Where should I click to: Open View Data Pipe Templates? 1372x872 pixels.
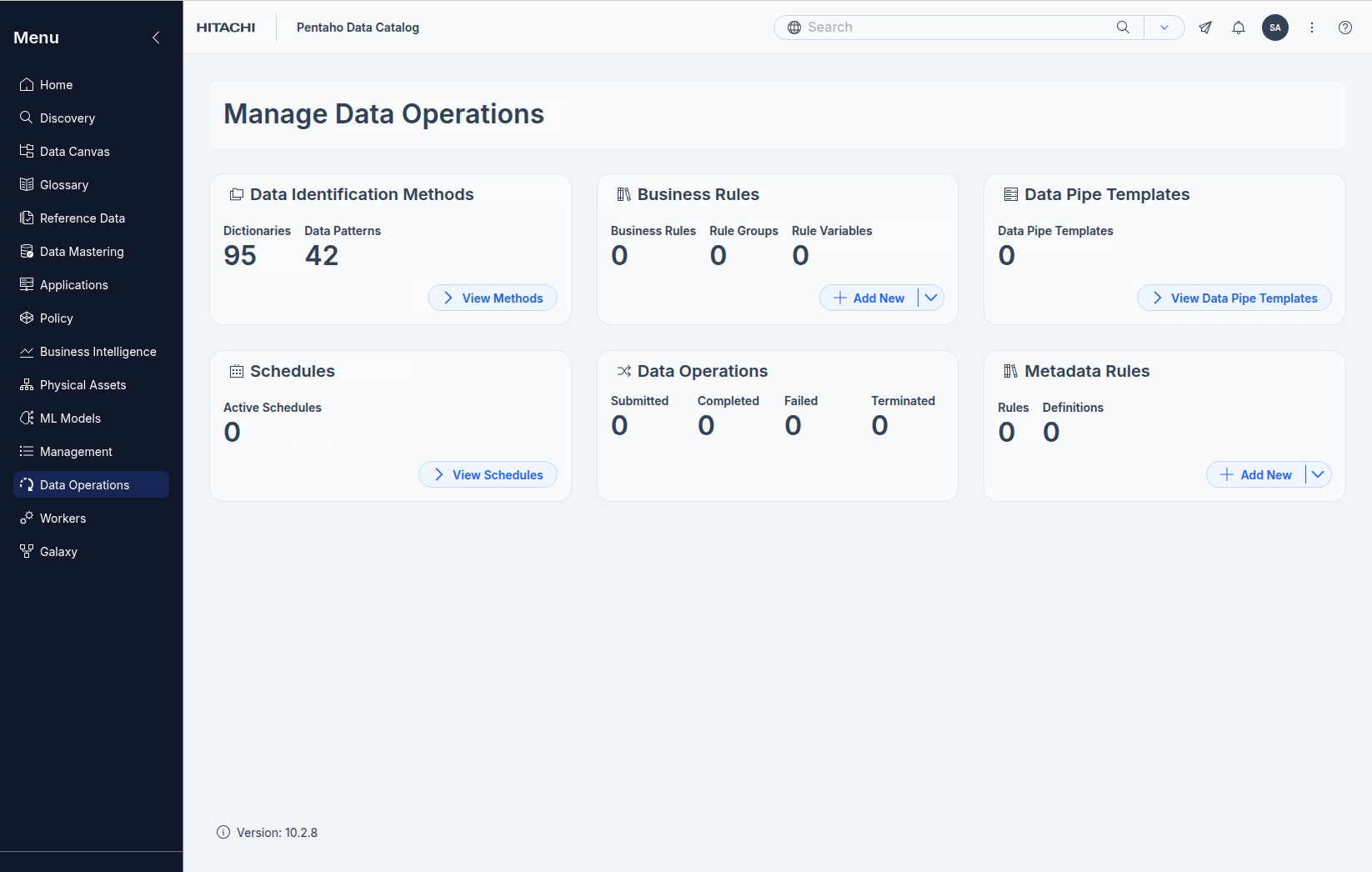click(1234, 298)
